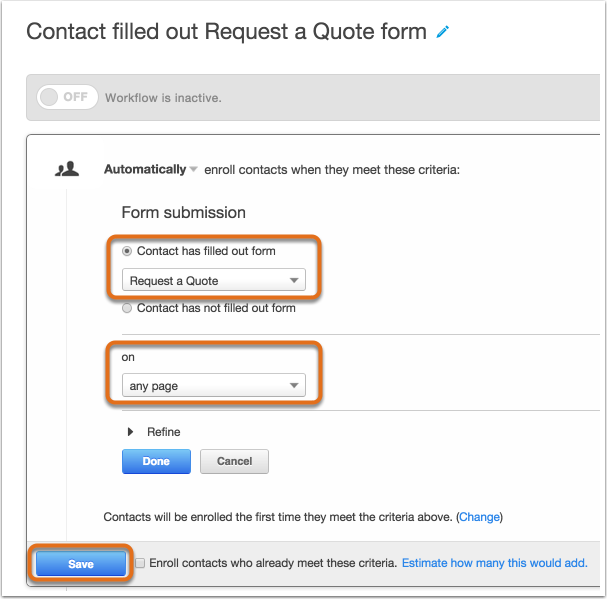
Task: Click the small arrow next to Automatically
Action: 194,170
